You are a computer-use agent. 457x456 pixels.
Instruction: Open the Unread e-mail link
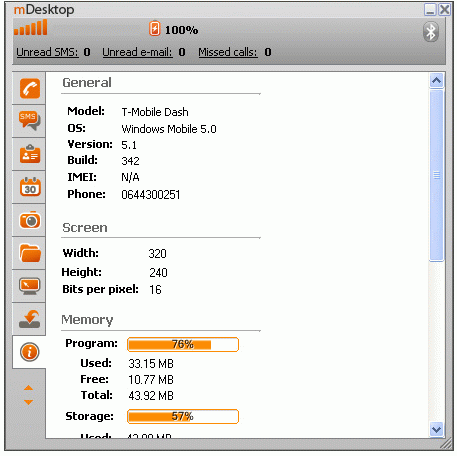tap(137, 52)
